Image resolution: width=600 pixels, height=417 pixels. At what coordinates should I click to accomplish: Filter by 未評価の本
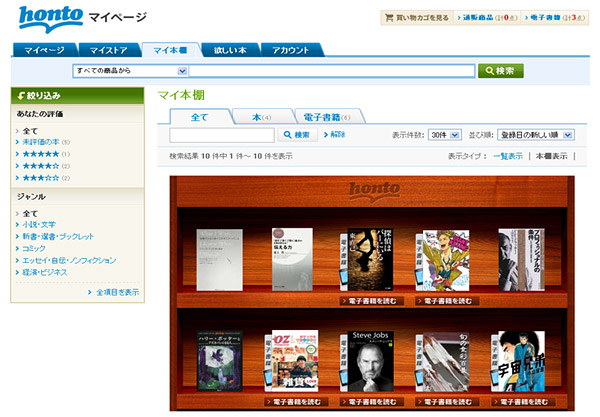(42, 142)
